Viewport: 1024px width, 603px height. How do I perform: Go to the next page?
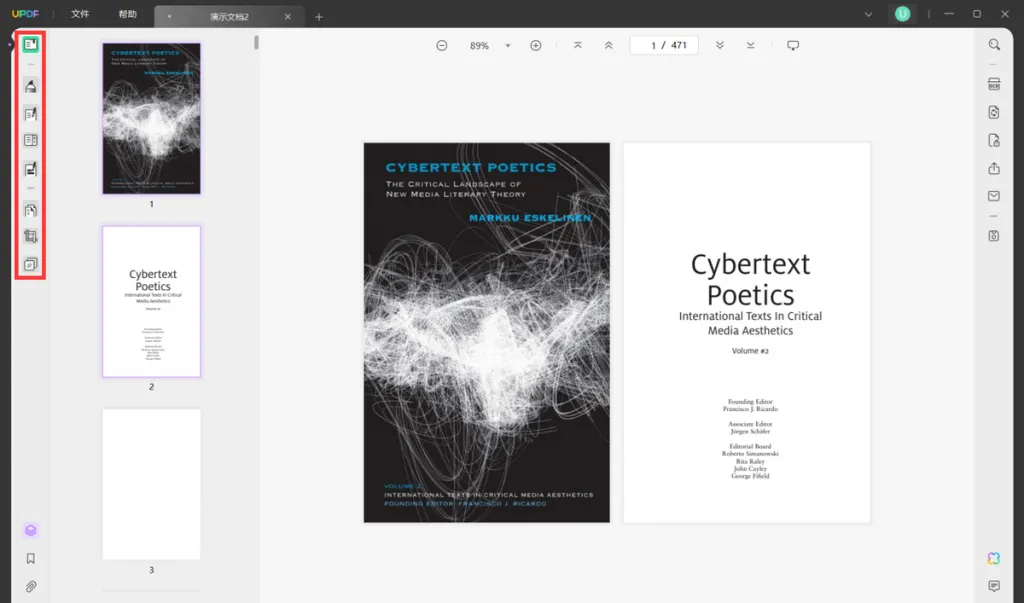tap(720, 46)
